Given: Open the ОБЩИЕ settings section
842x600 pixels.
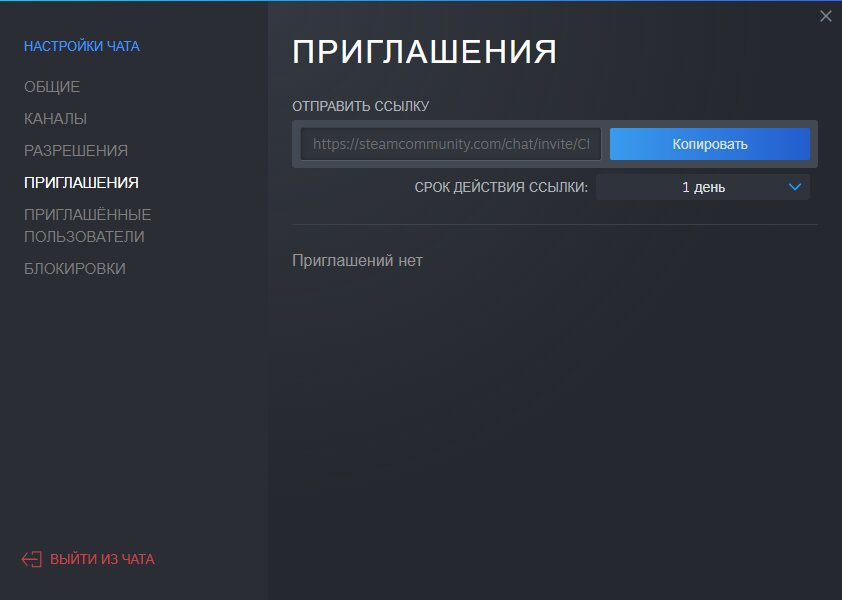Looking at the screenshot, I should (52, 86).
